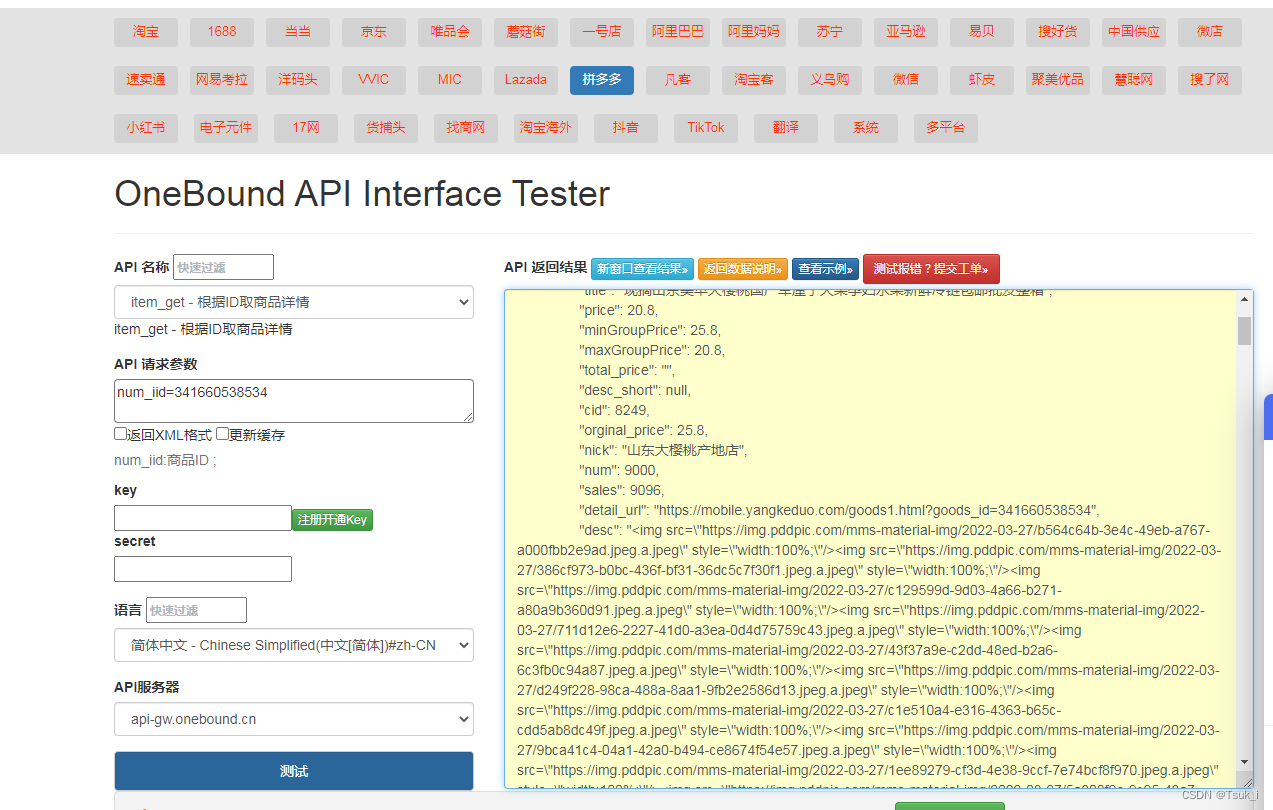Viewport: 1273px width, 810px height.
Task: Open the 慧聪网 tab
Action: pos(1134,80)
